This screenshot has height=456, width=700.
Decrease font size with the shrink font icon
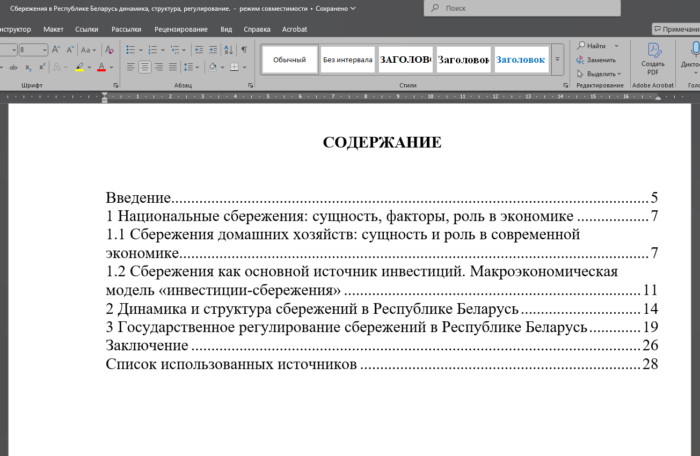[70, 50]
